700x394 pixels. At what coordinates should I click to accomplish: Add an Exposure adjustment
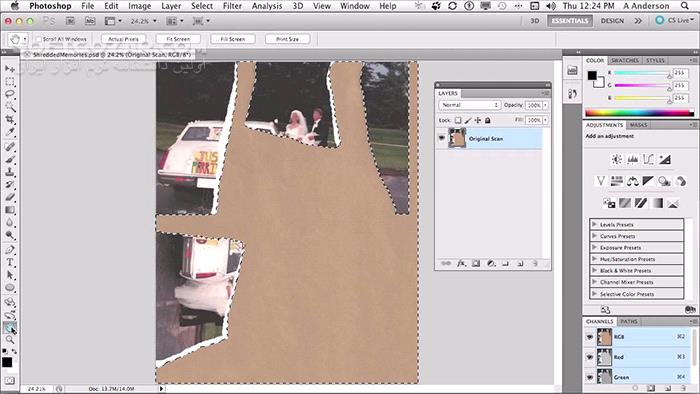point(665,159)
